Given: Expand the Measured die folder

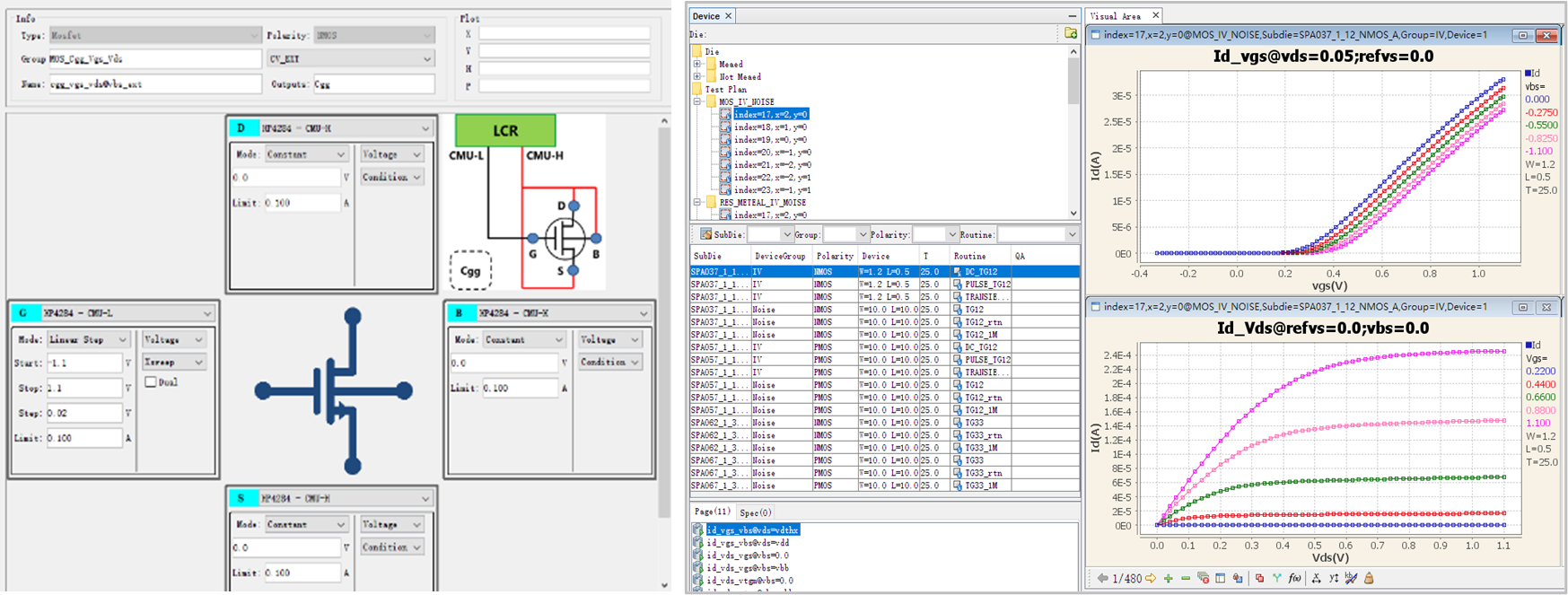Looking at the screenshot, I should 697,65.
